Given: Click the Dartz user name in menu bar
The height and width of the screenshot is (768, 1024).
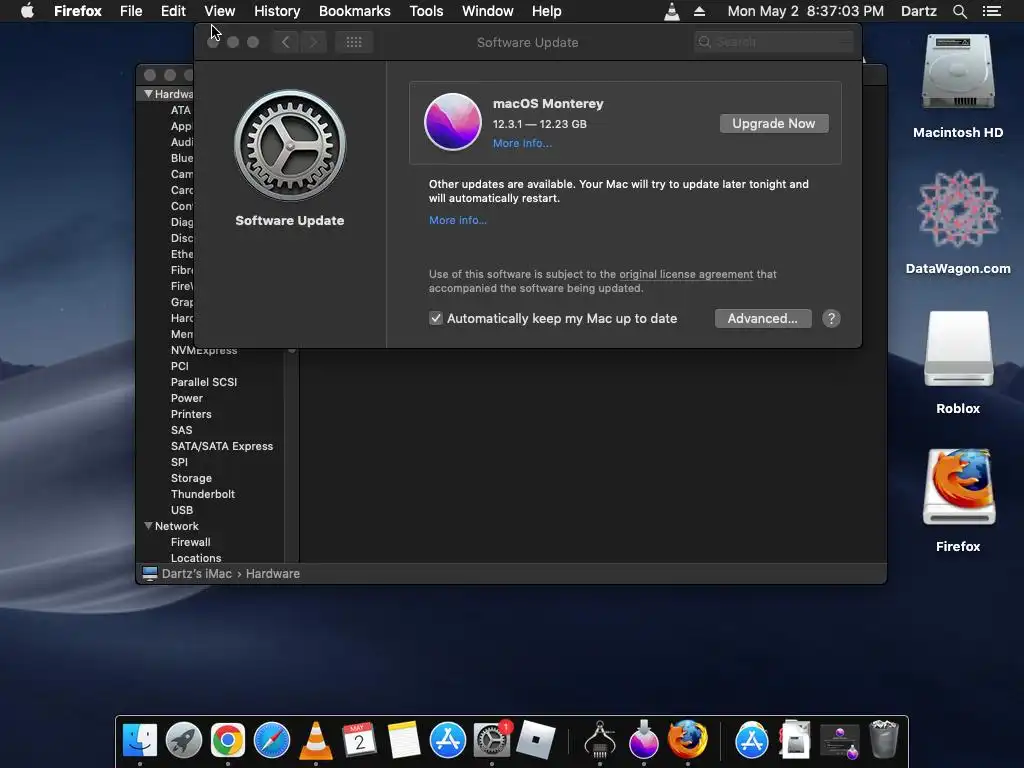Looking at the screenshot, I should click(x=918, y=11).
